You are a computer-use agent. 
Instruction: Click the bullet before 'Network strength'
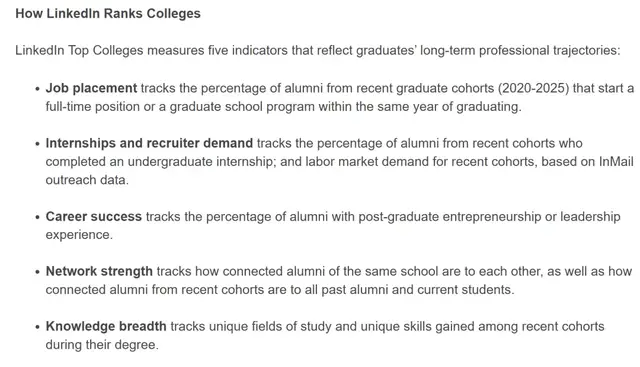point(38,272)
